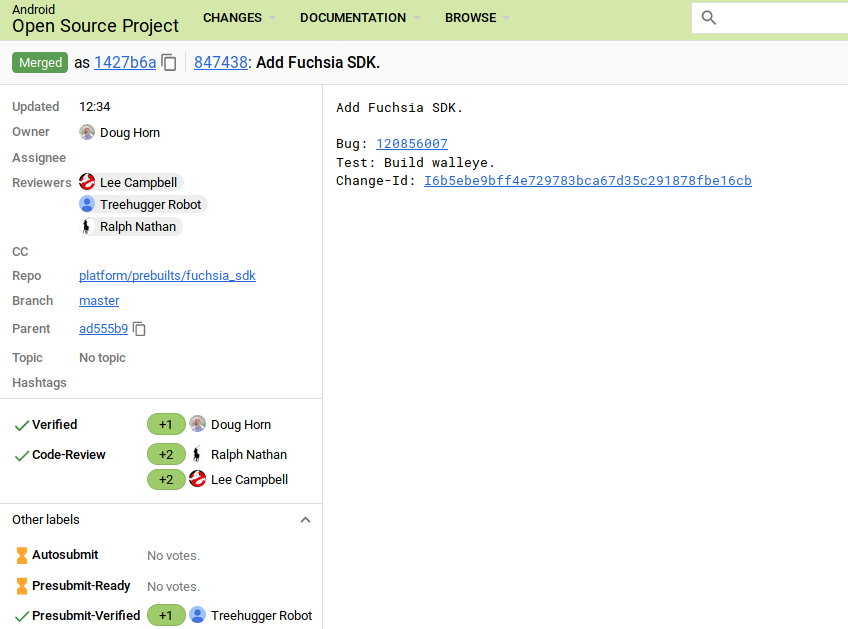Image resolution: width=848 pixels, height=629 pixels.
Task: Click the search magnifier icon
Action: point(708,18)
